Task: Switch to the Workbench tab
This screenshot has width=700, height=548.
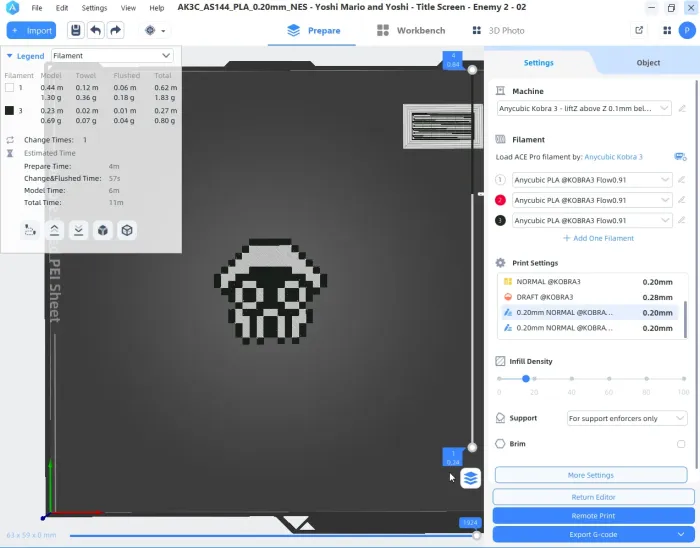Action: click(411, 30)
